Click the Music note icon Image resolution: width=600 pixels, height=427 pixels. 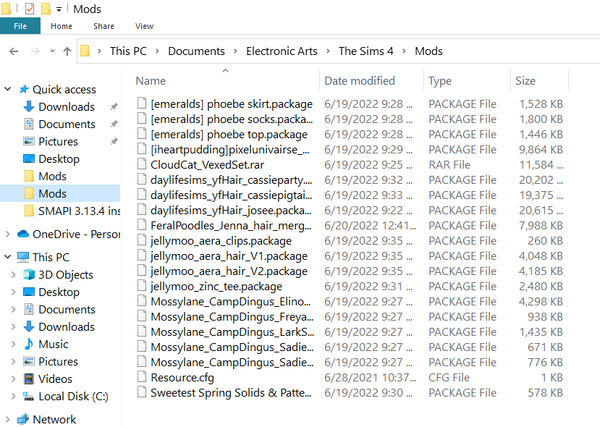(x=29, y=344)
